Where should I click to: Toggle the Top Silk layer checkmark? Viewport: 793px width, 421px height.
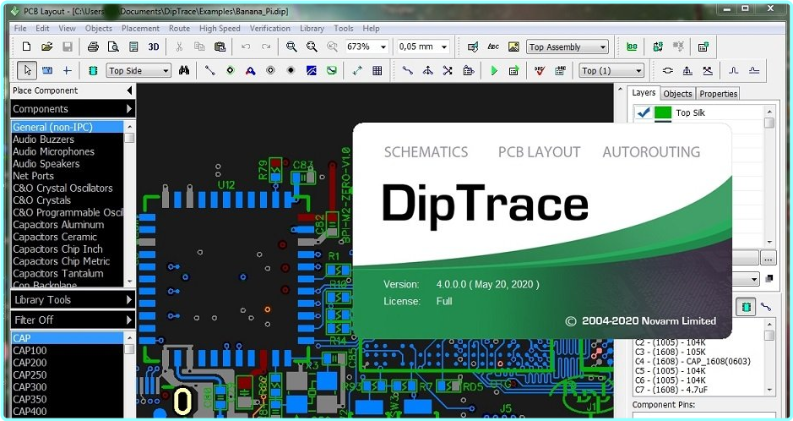(642, 113)
